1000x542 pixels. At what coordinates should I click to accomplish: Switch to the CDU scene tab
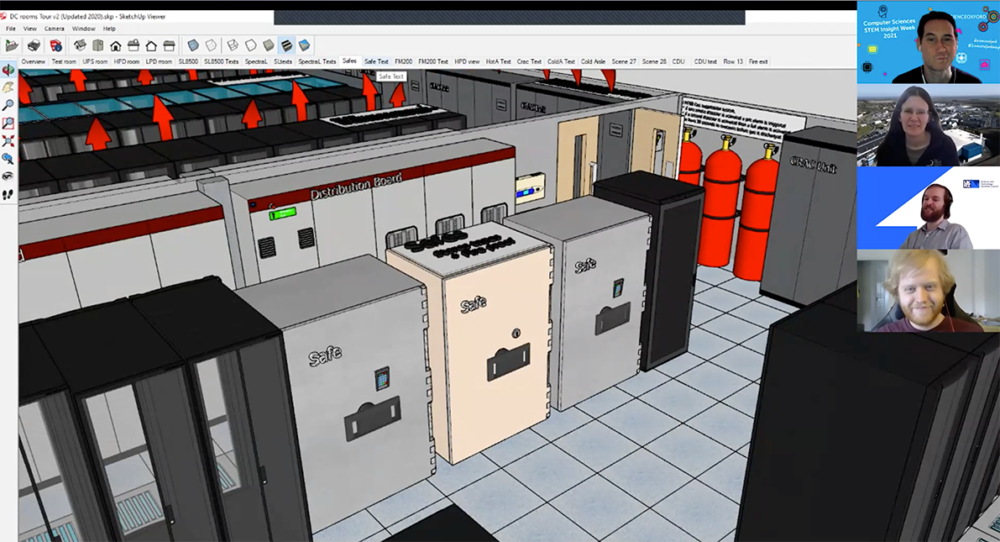coord(679,62)
